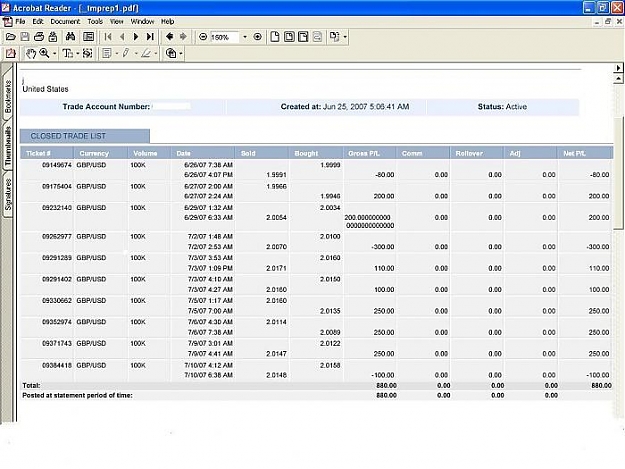Select the Fit Width page icon

303,37
